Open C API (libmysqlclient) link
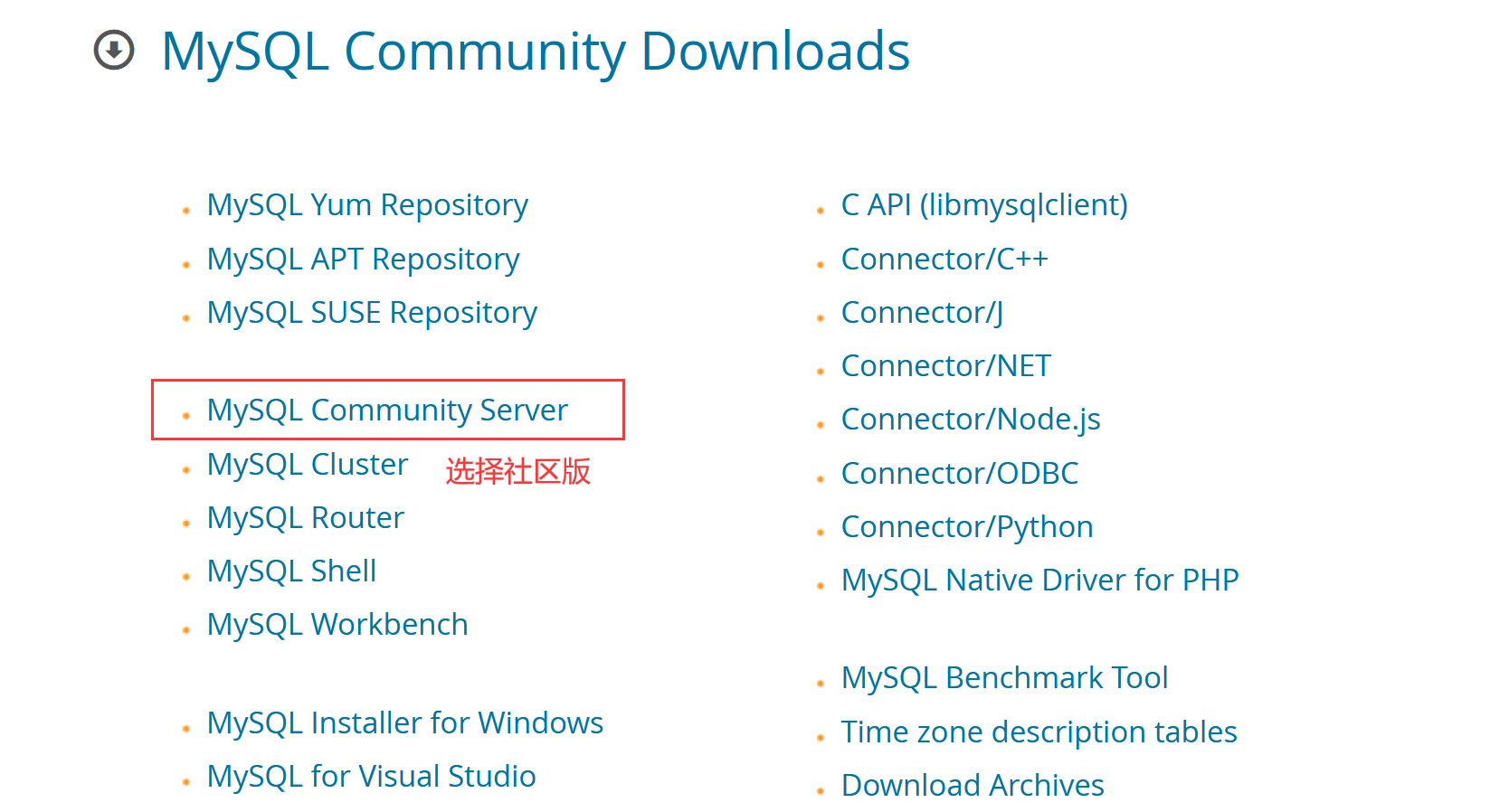The width and height of the screenshot is (1509, 812). [984, 205]
